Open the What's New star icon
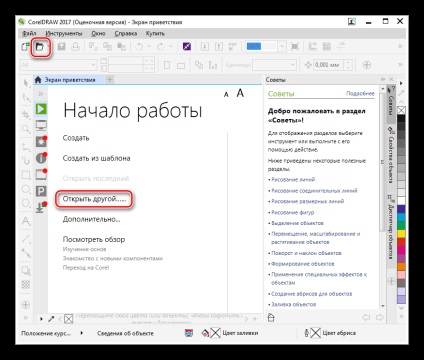This screenshot has height=360, width=424. click(41, 142)
